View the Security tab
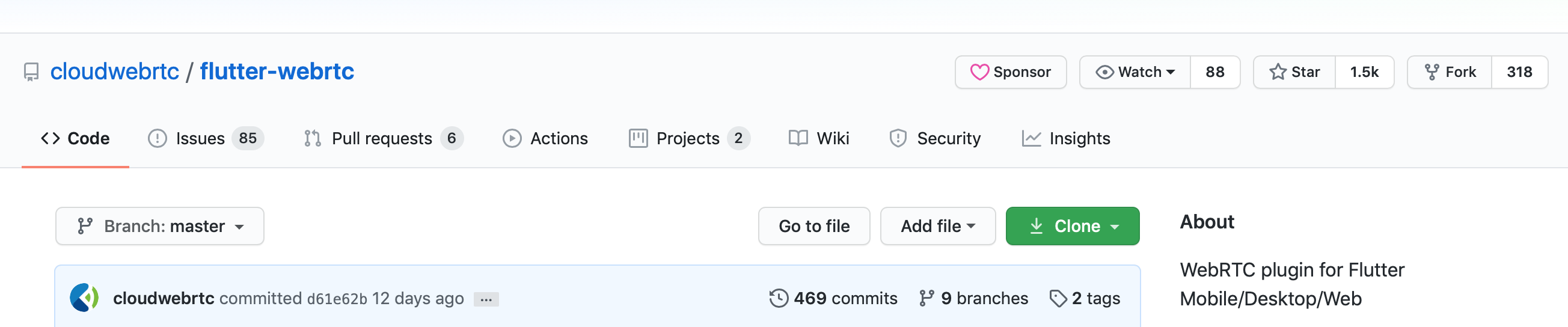1568x327 pixels. pyautogui.click(x=935, y=138)
